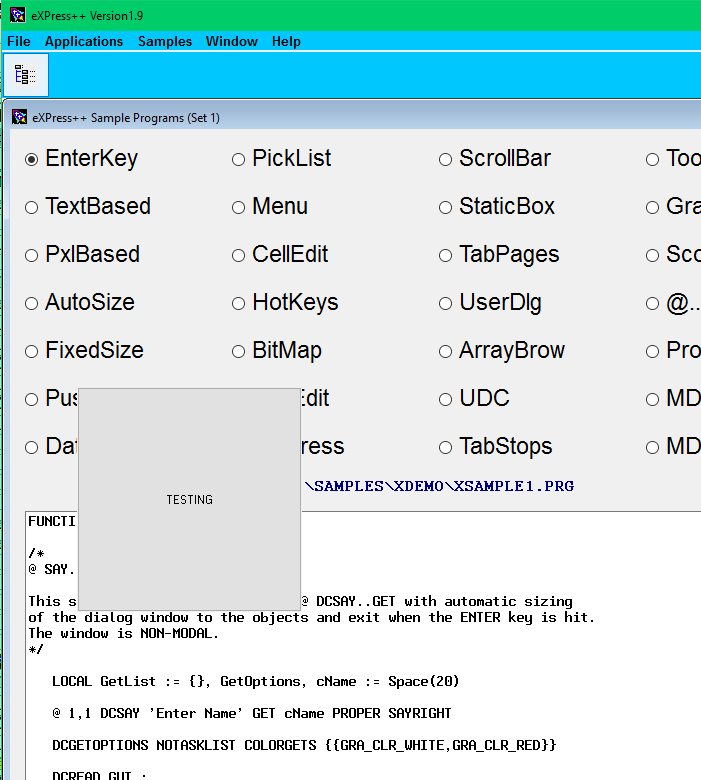
Task: Select the CellEdit radio button
Action: click(x=238, y=255)
